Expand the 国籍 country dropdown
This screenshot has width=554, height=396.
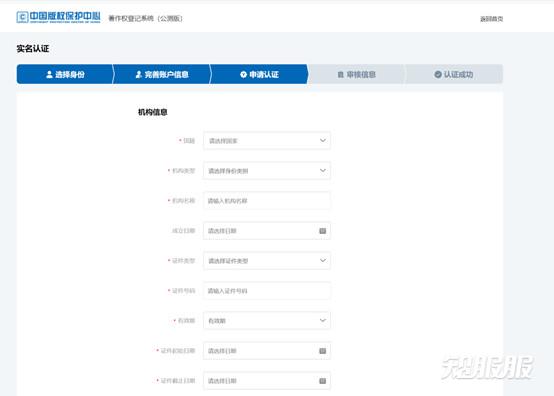click(x=267, y=141)
